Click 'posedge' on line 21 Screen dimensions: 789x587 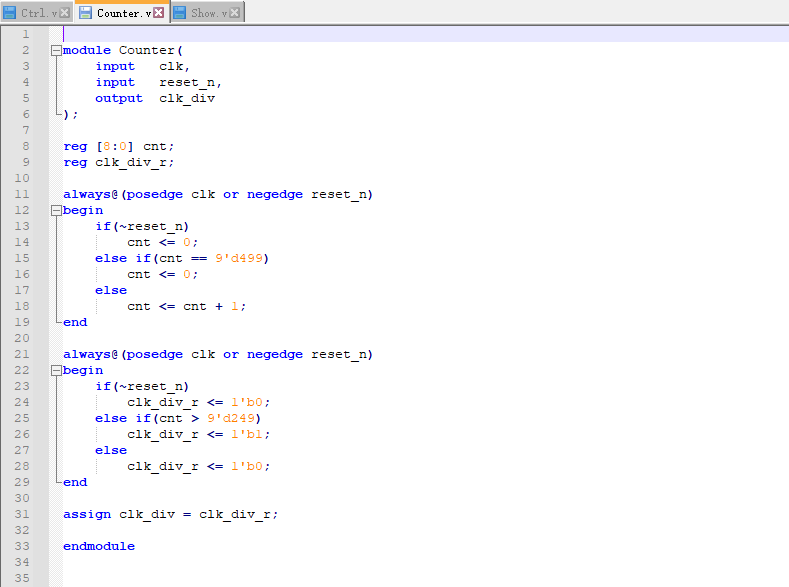[154, 355]
